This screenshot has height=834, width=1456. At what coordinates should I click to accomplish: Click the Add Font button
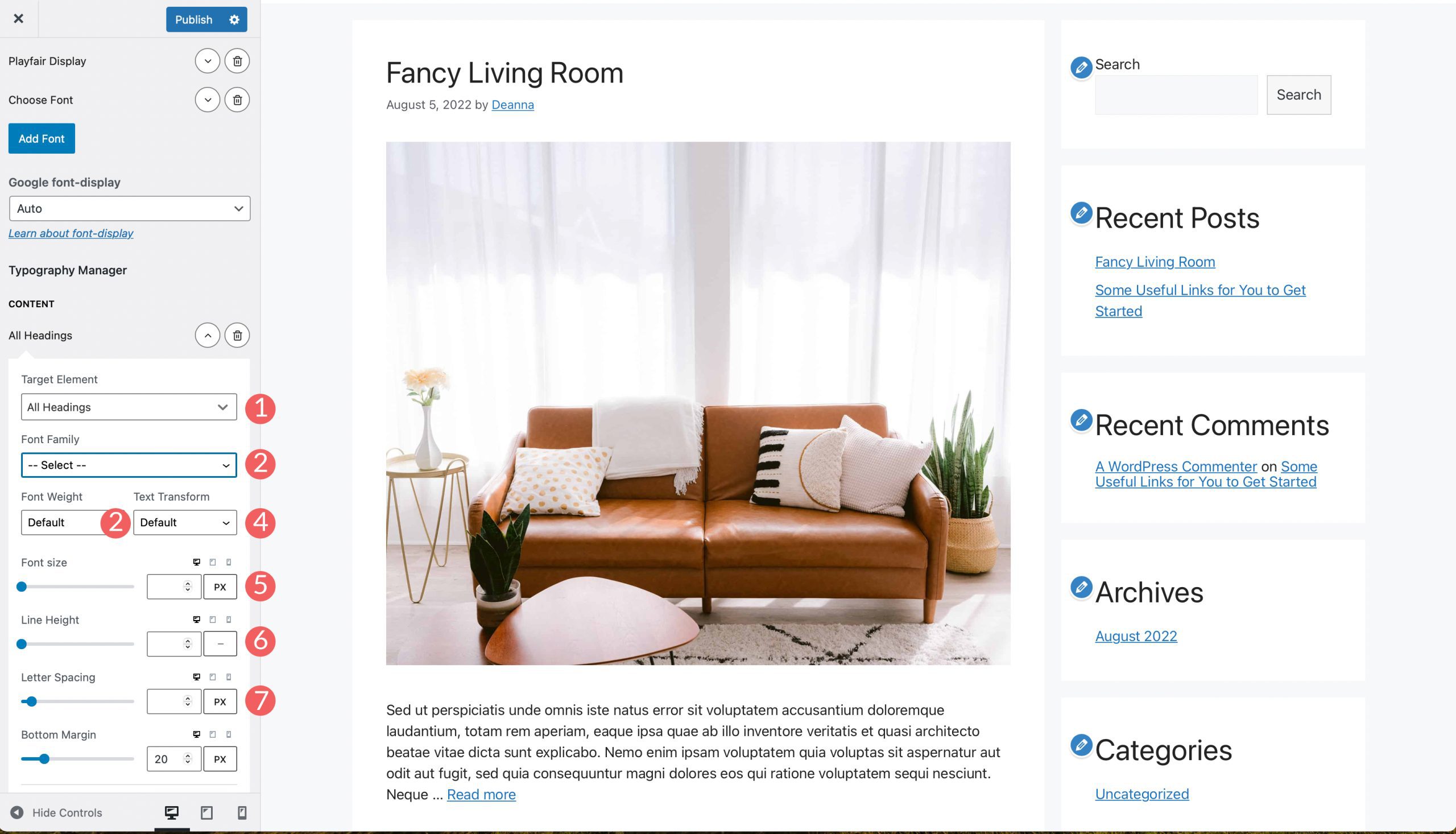coord(41,138)
